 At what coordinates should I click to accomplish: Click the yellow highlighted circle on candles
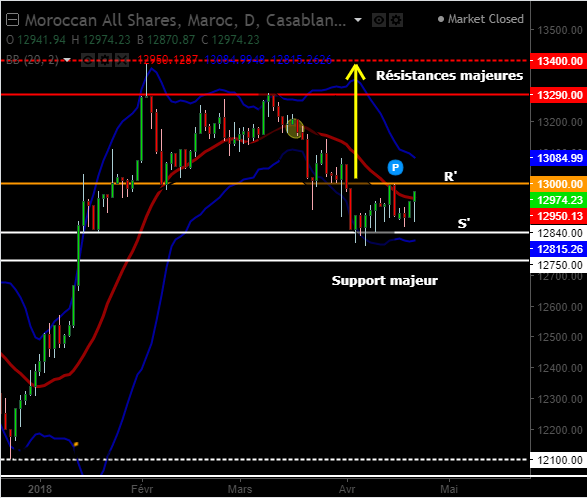[x=295, y=128]
